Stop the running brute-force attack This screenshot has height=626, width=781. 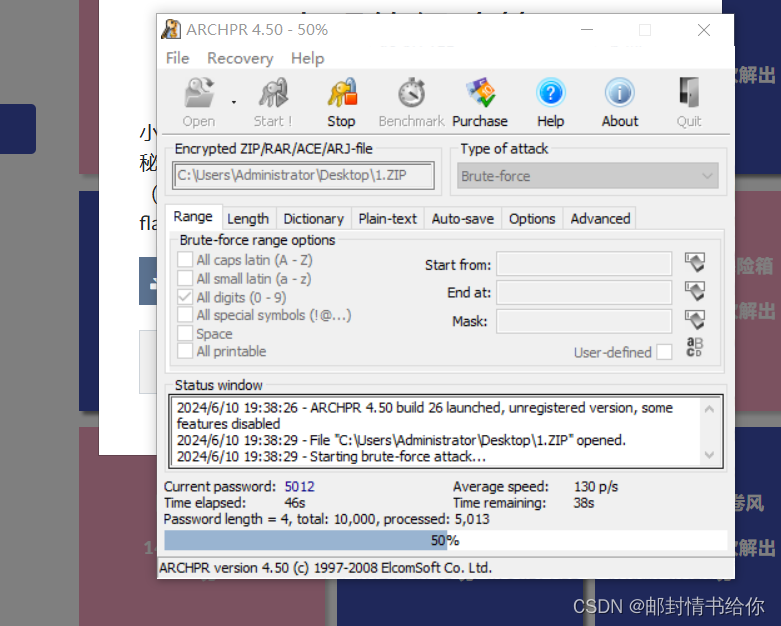342,103
